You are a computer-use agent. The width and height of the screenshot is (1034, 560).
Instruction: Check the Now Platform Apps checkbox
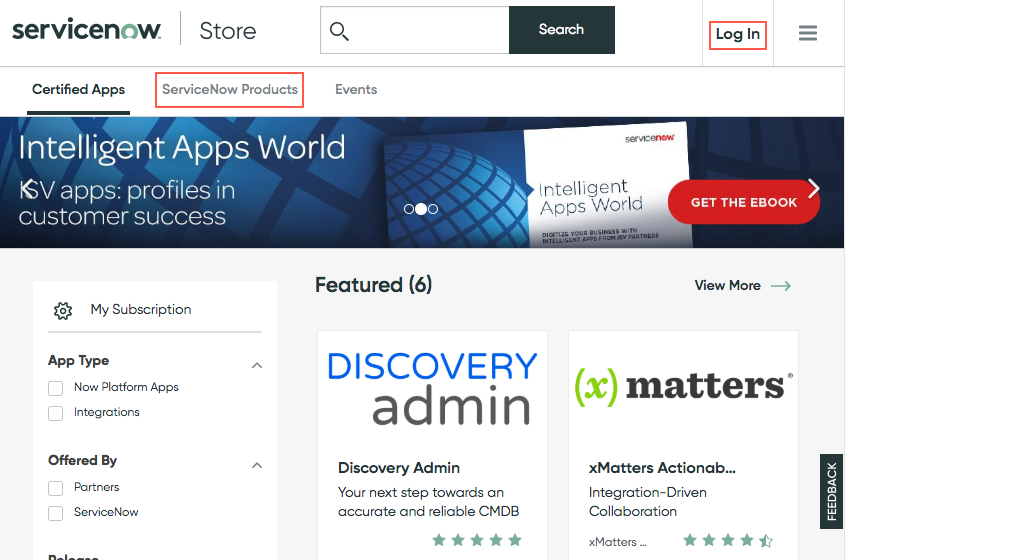55,388
